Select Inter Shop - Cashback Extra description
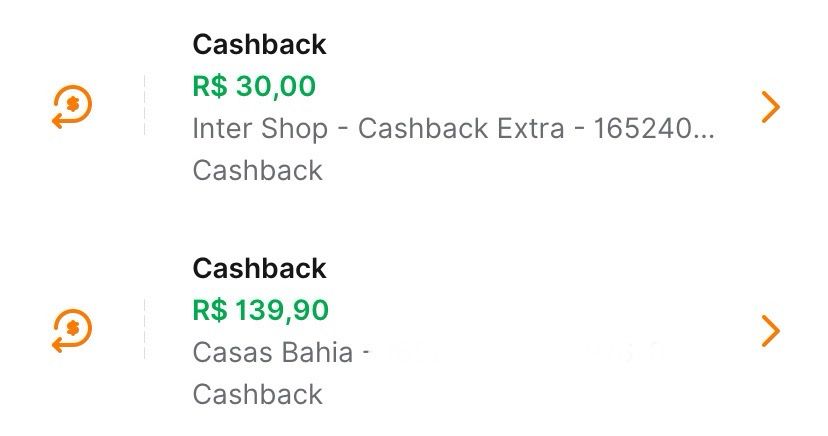Screen dimensions: 828x436 [x=390, y=129]
